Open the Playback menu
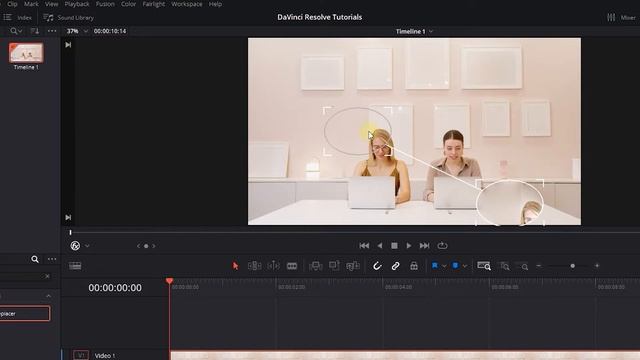Image resolution: width=640 pixels, height=360 pixels. pyautogui.click(x=77, y=4)
